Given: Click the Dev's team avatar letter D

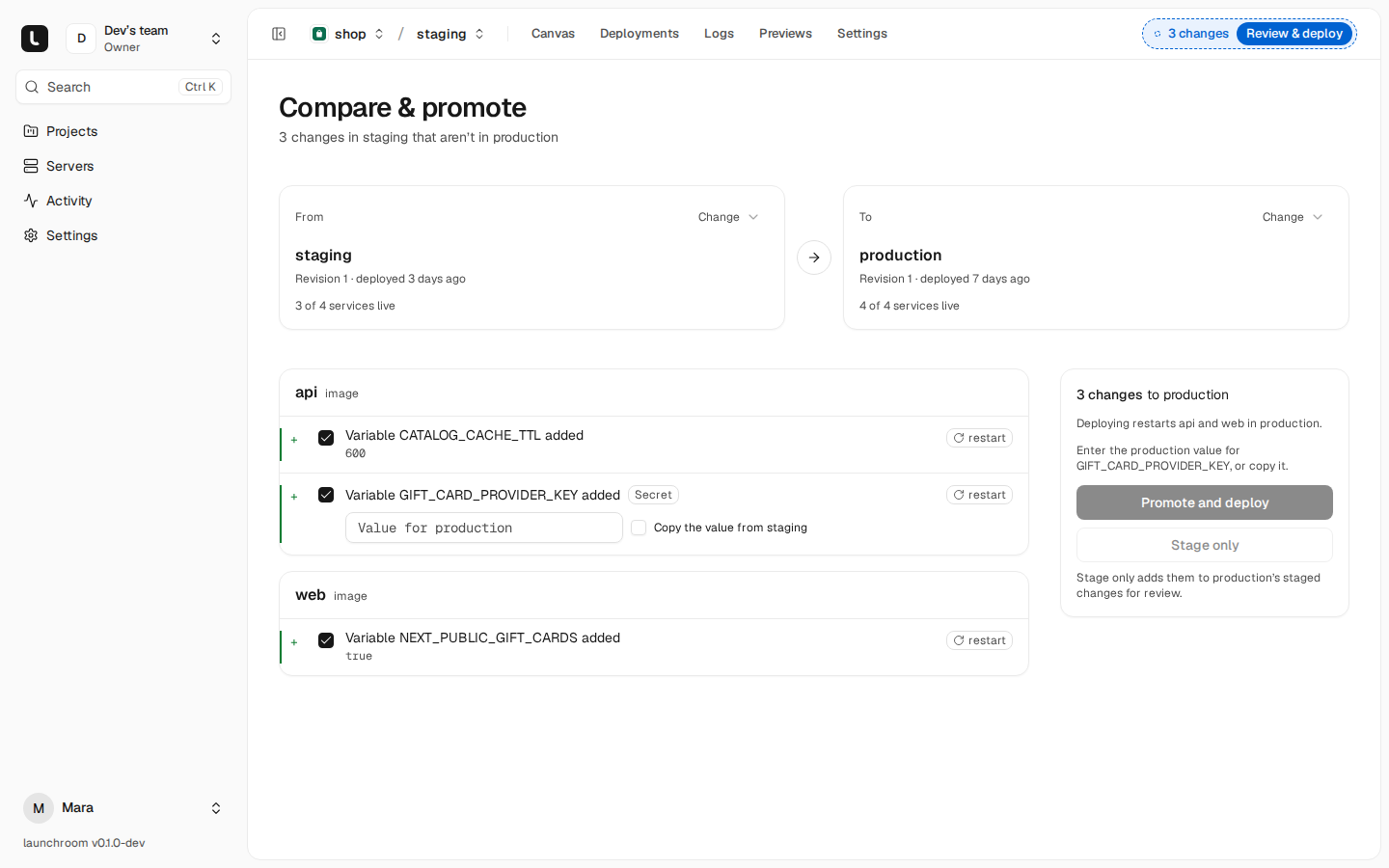Looking at the screenshot, I should tap(81, 39).
